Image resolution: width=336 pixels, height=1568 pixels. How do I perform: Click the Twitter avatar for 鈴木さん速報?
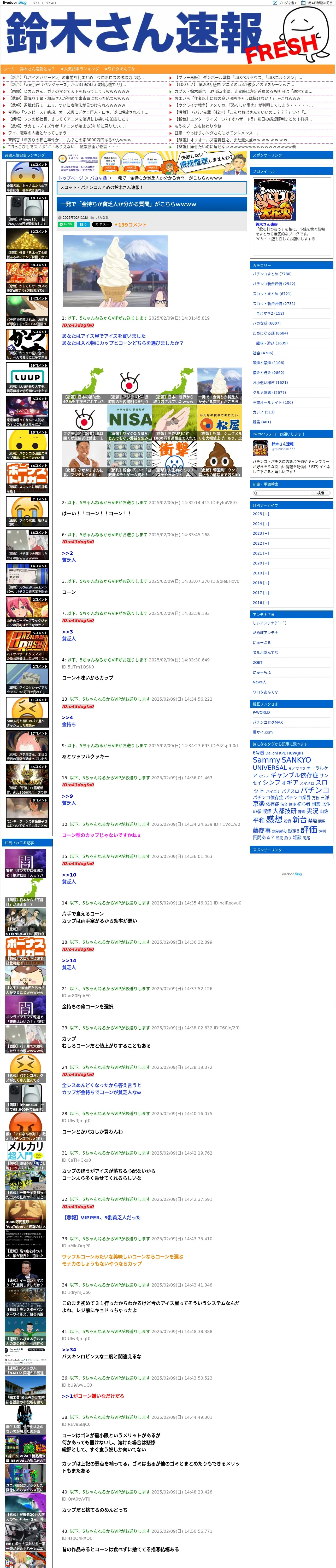261,448
